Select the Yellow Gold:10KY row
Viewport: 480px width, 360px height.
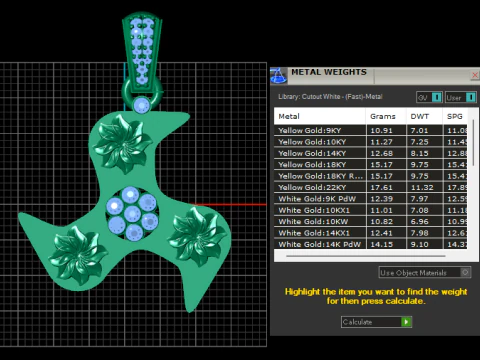point(370,142)
